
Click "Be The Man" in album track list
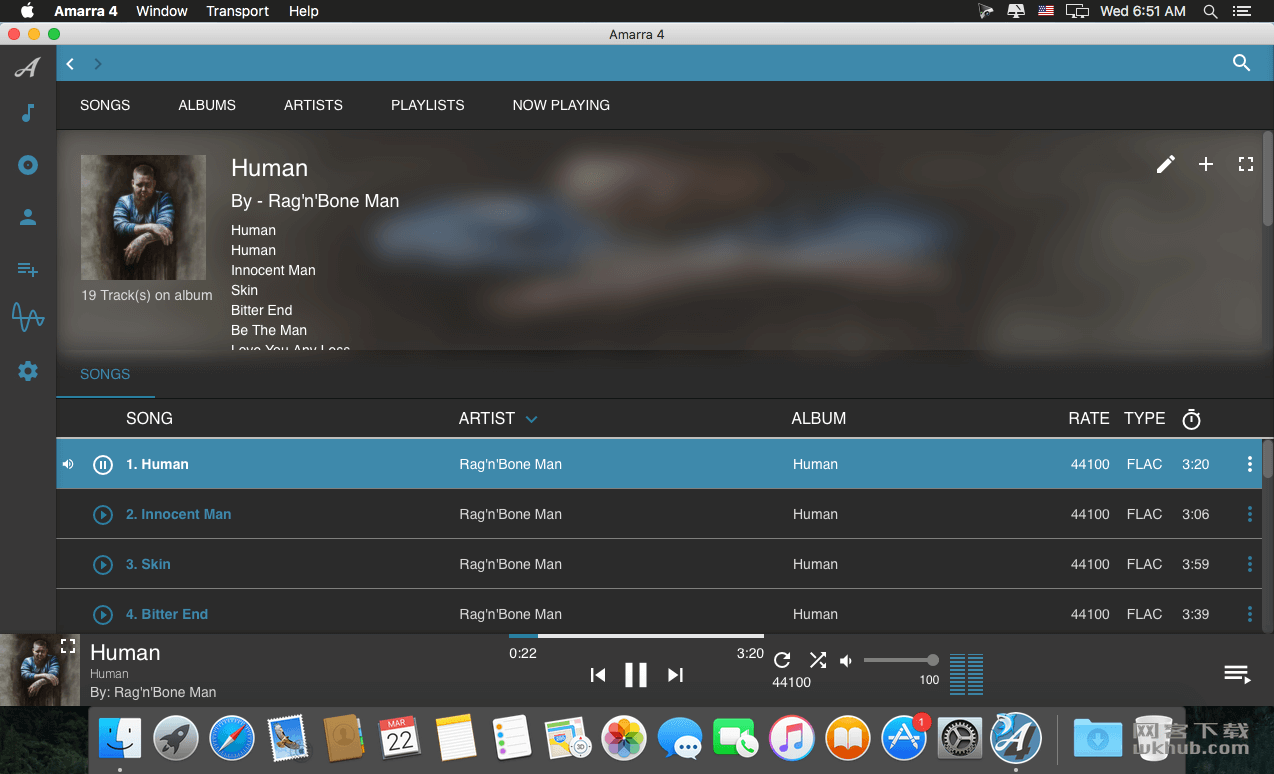coord(269,330)
